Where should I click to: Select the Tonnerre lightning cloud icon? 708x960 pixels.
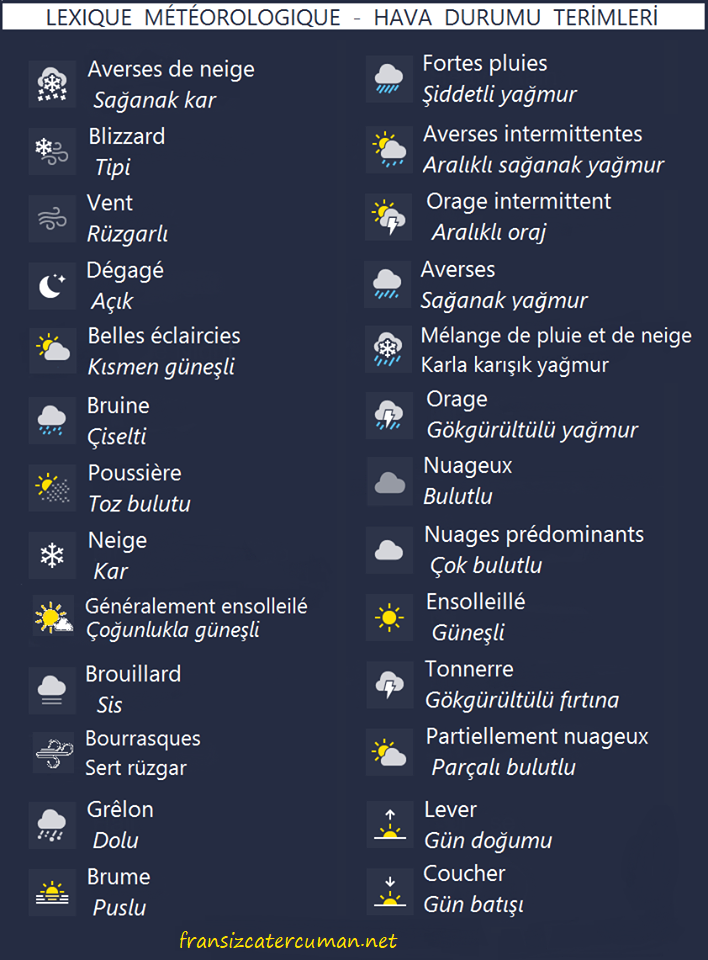[389, 684]
